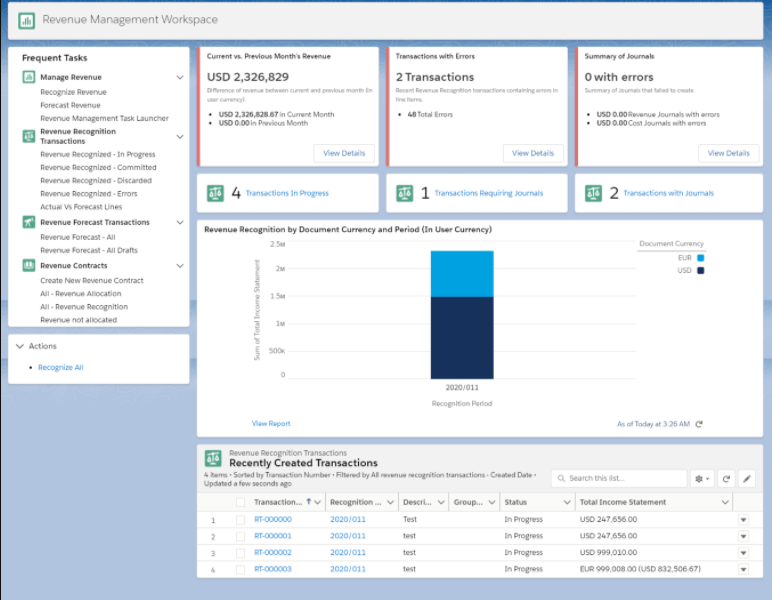Select the checkbox for RT-000002 row
772x600 pixels.
(x=240, y=552)
